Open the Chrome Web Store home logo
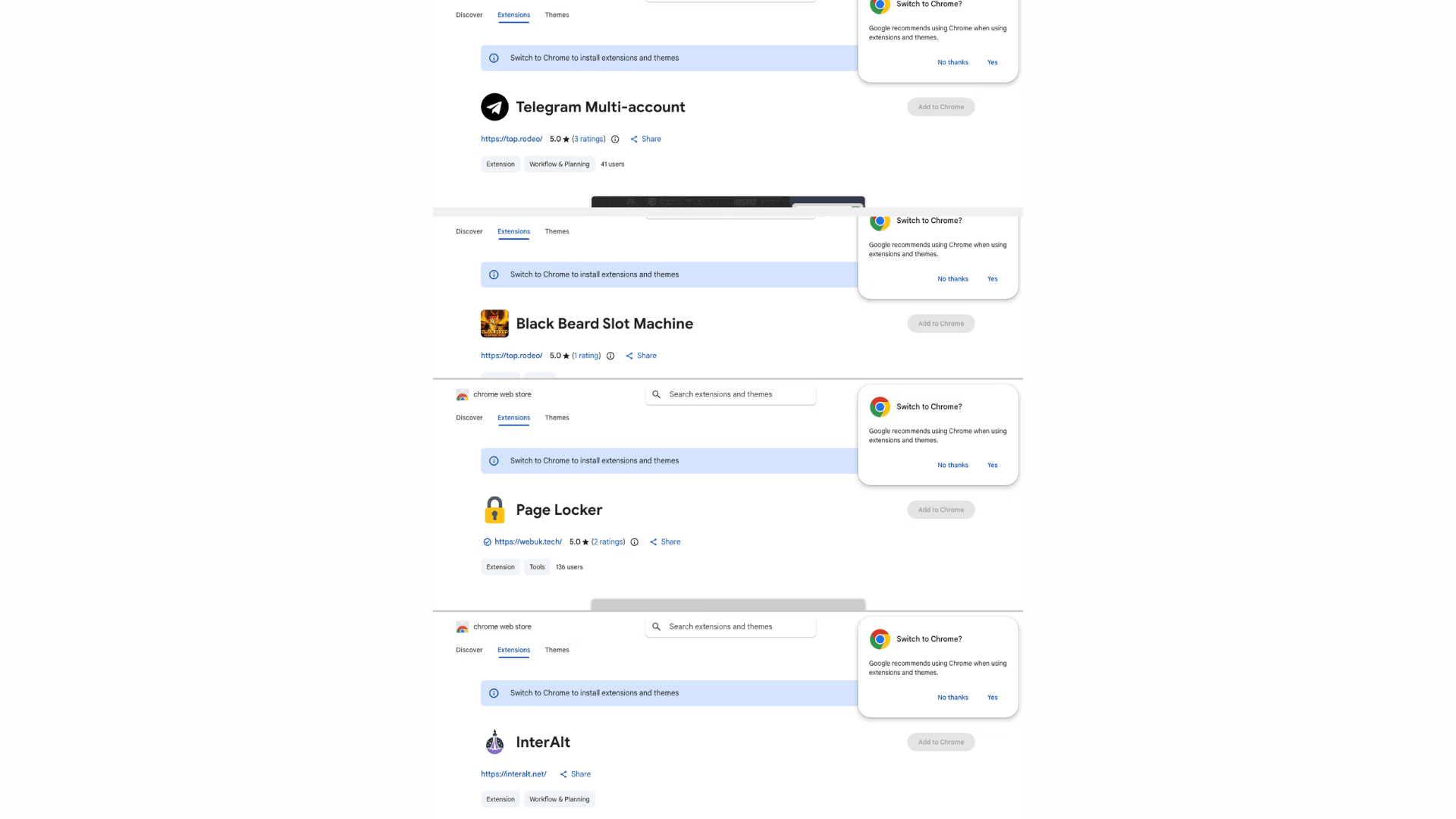 point(493,394)
